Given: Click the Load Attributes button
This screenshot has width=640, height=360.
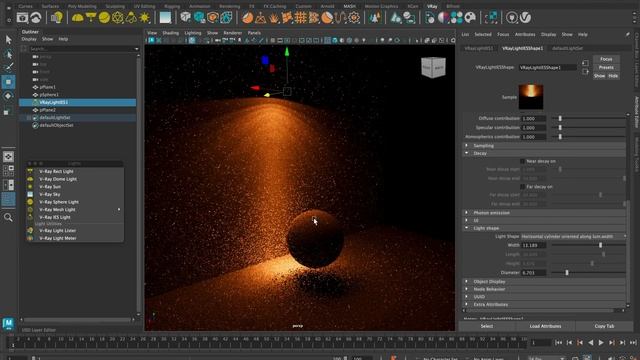Looking at the screenshot, I should point(545,326).
